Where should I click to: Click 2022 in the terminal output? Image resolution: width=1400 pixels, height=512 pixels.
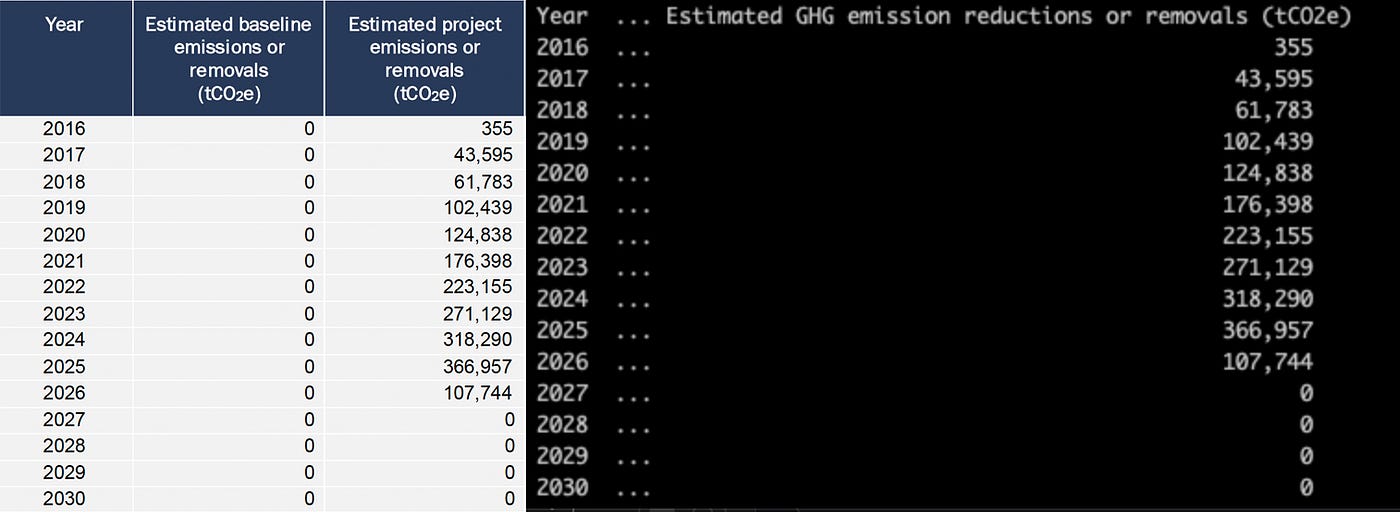(x=563, y=236)
